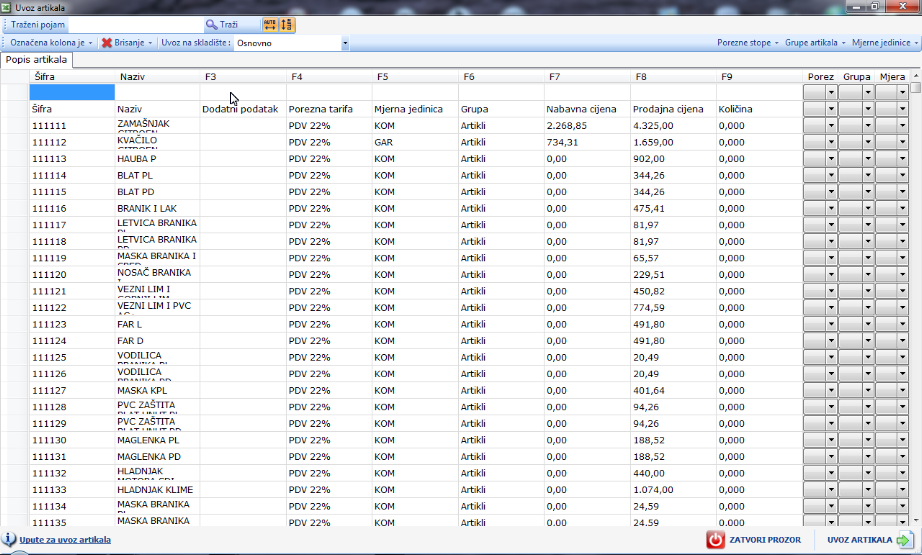Select MASKA KPL name cell
Image resolution: width=922 pixels, height=555 pixels.
(157, 390)
